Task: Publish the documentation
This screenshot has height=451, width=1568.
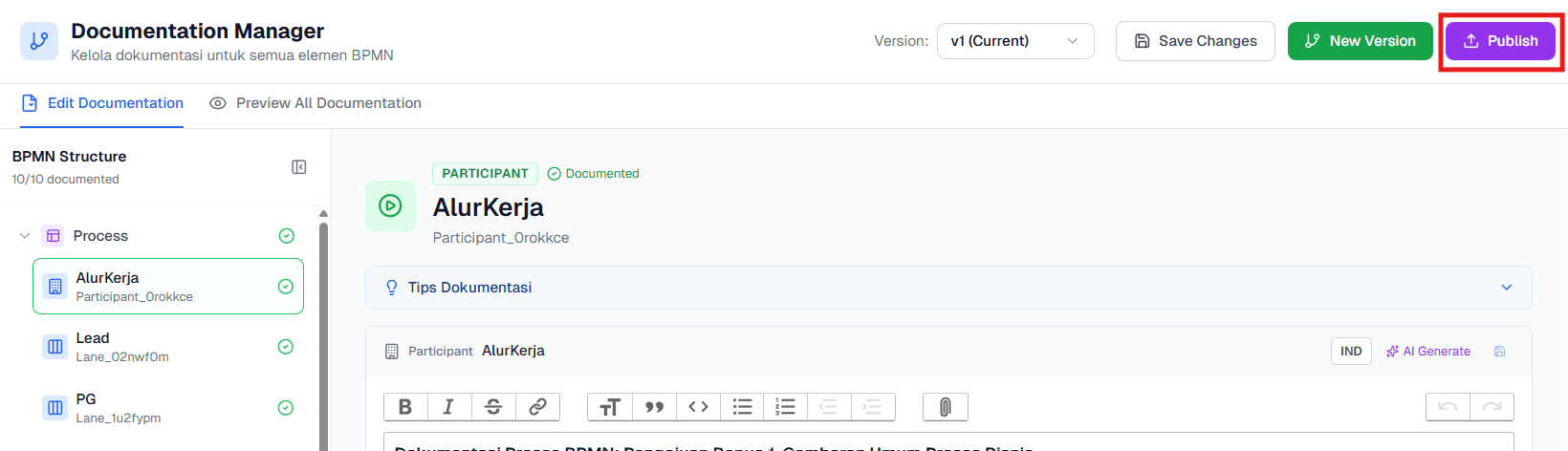Action: click(x=1500, y=41)
